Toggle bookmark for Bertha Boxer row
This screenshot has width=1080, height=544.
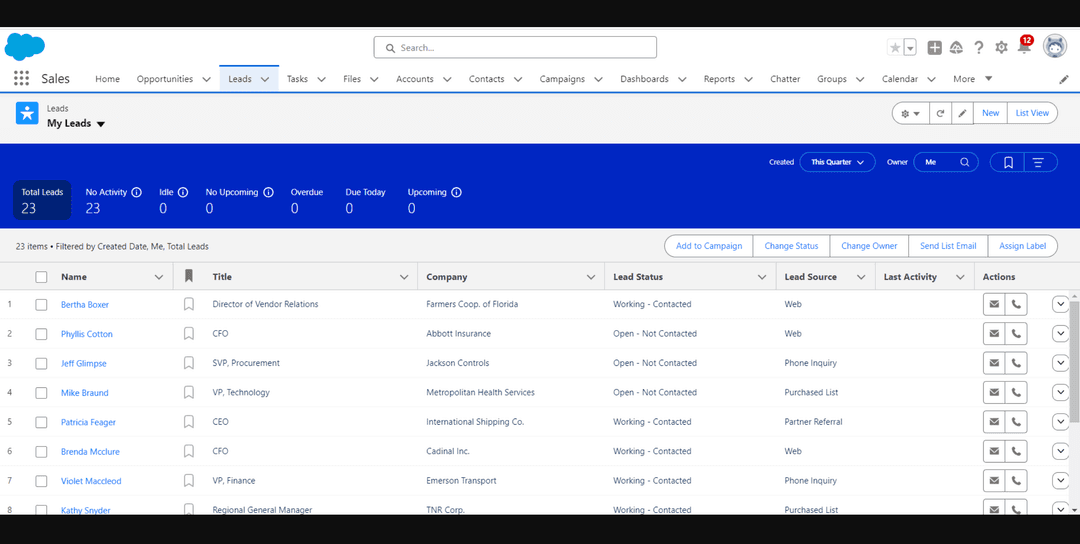[x=189, y=304]
